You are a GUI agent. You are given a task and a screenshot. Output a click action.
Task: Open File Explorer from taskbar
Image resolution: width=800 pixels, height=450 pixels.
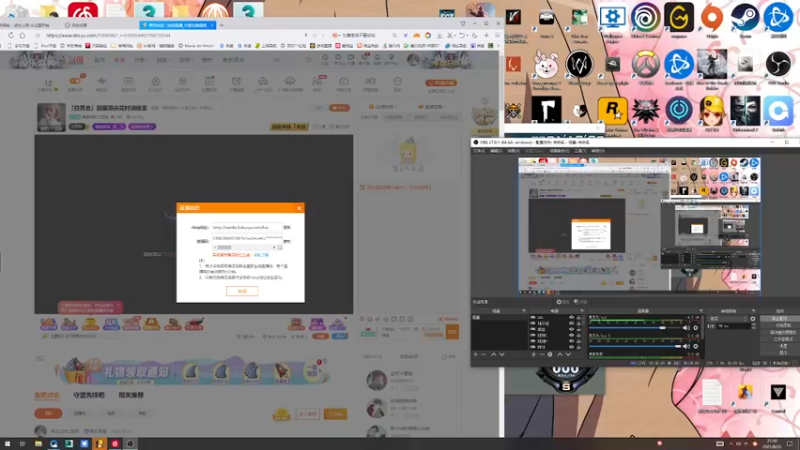point(38,444)
